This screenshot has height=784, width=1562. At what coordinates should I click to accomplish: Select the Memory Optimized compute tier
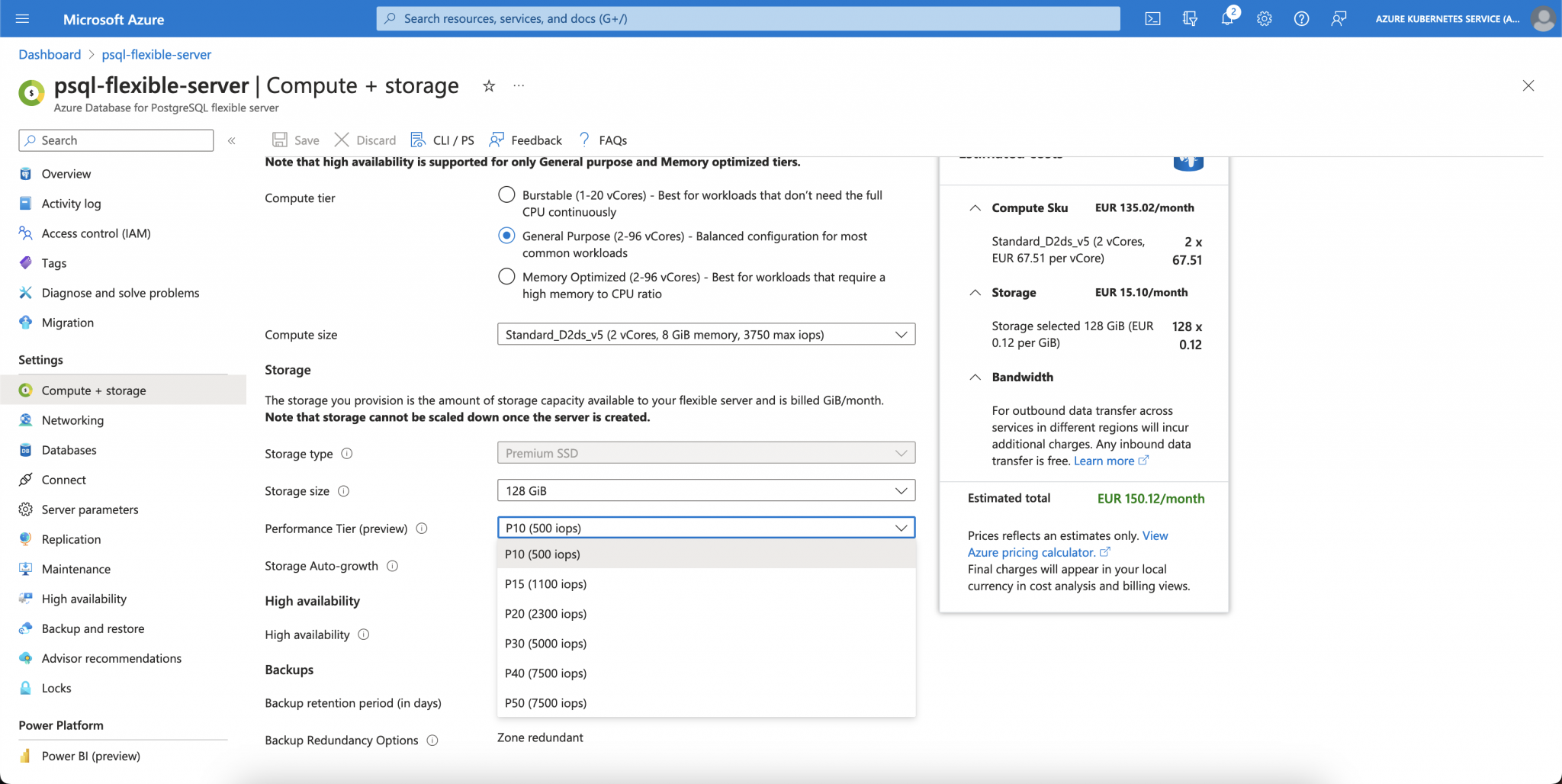coord(506,276)
